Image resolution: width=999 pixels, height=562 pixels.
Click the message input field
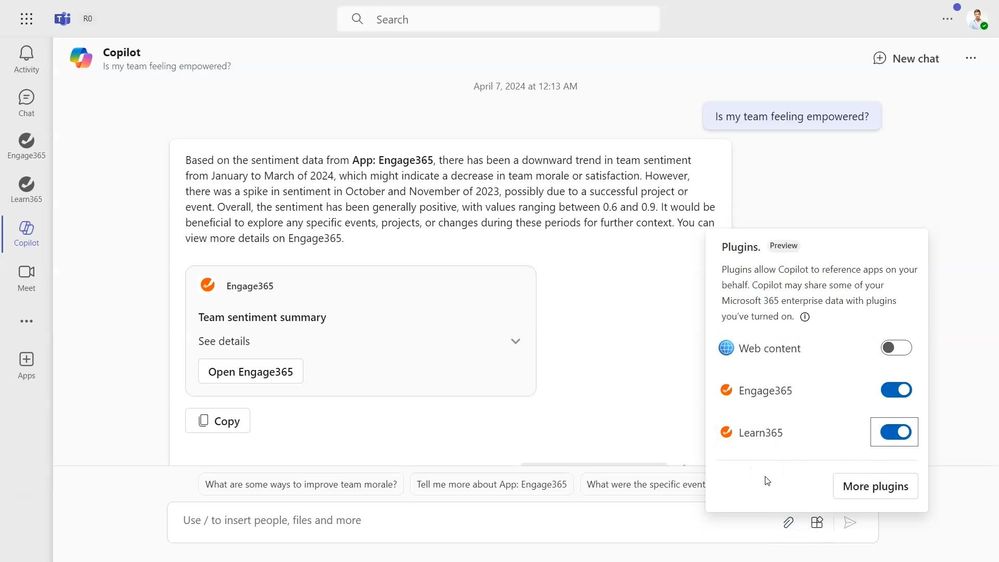470,521
